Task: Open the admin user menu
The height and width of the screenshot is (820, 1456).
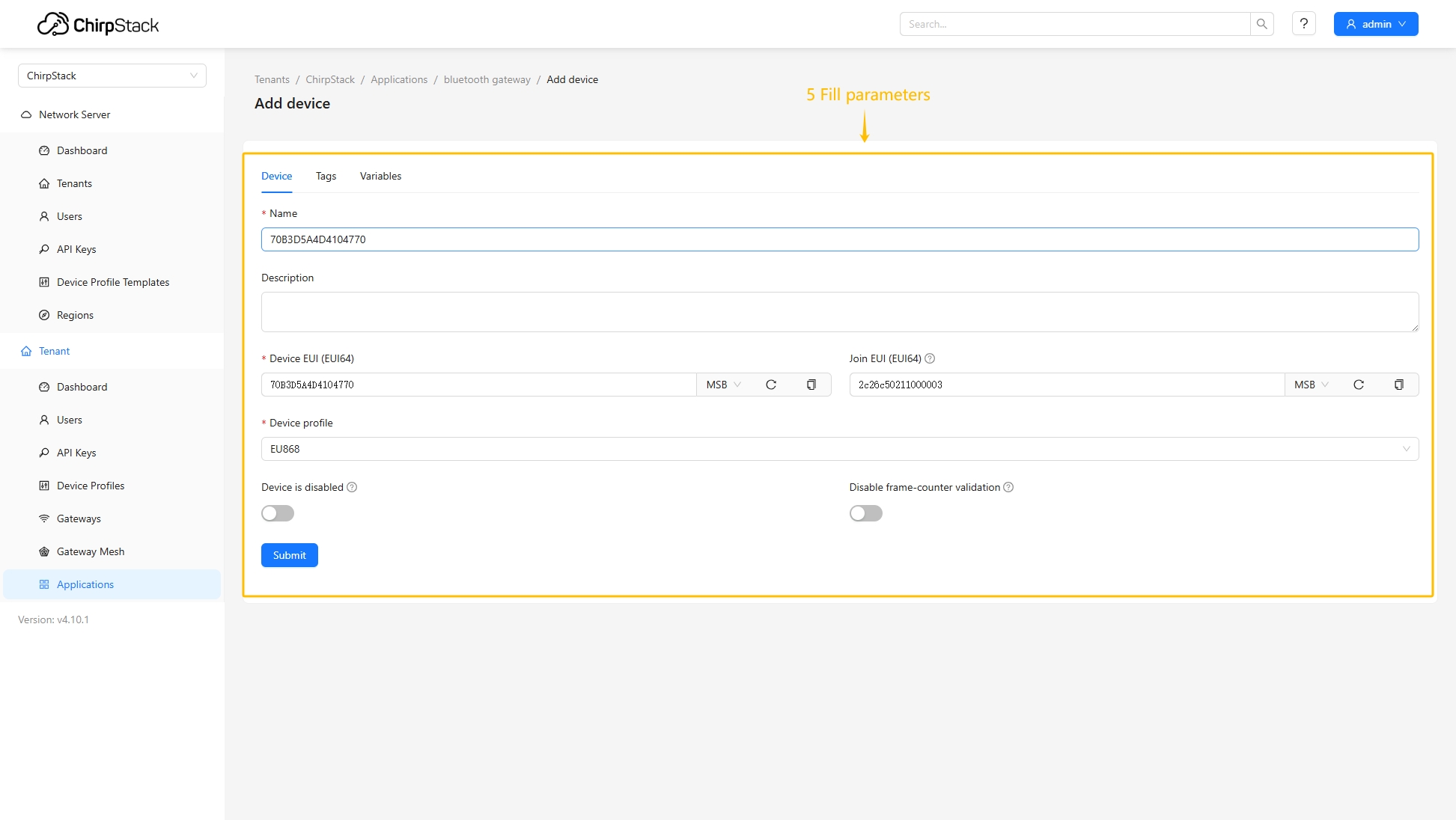Action: tap(1375, 24)
